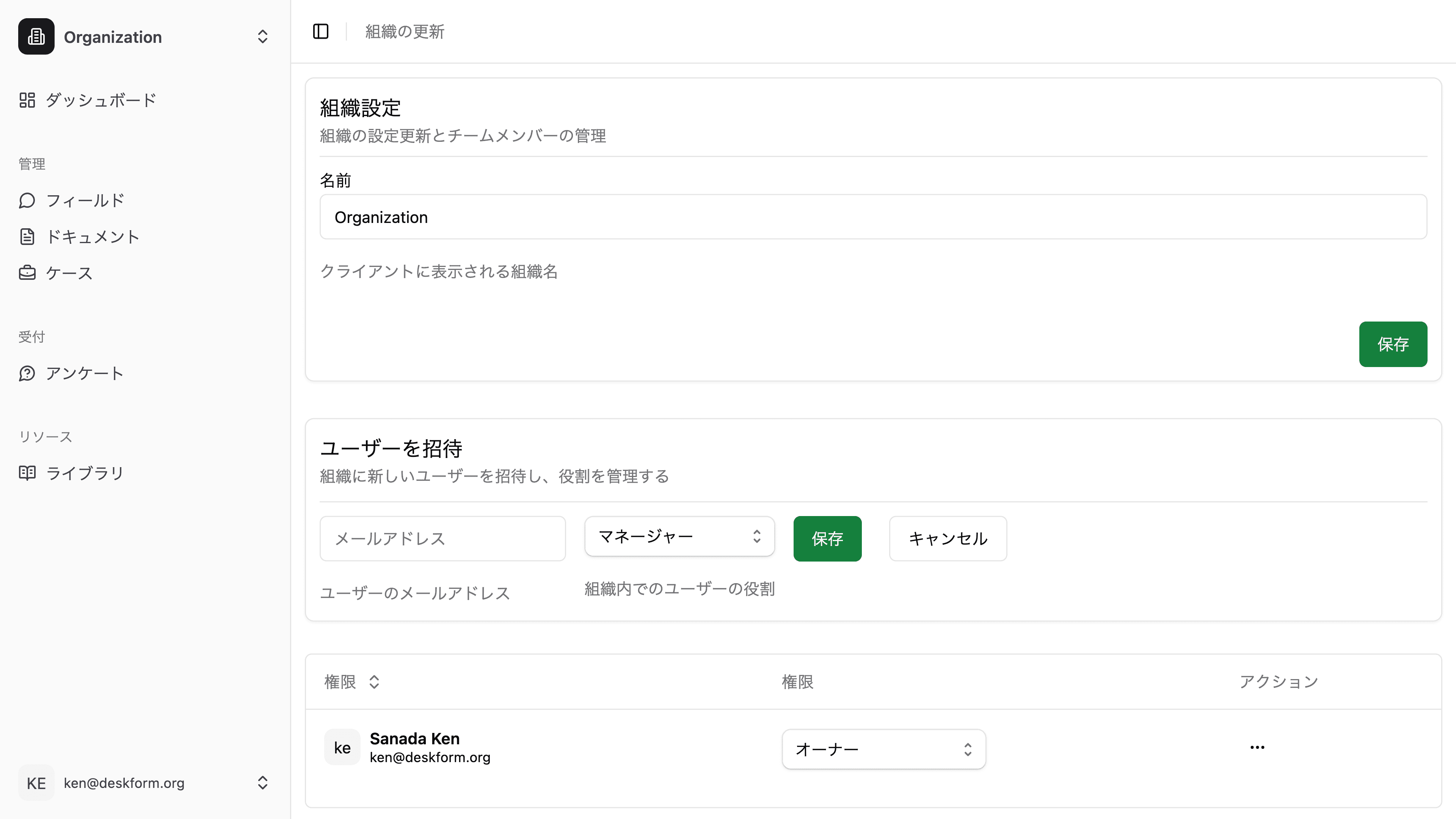Click the アンケート question bubble icon
The height and width of the screenshot is (819, 1456).
[27, 373]
